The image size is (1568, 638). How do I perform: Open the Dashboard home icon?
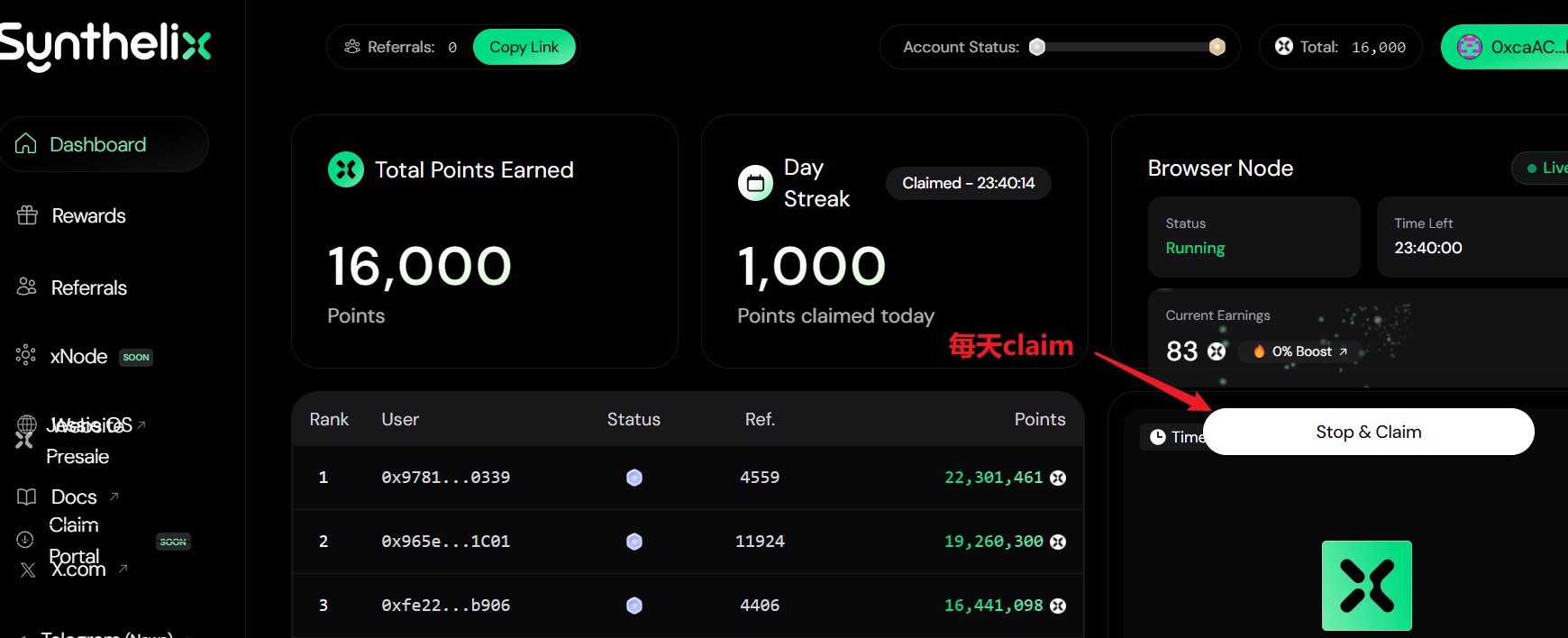(26, 144)
